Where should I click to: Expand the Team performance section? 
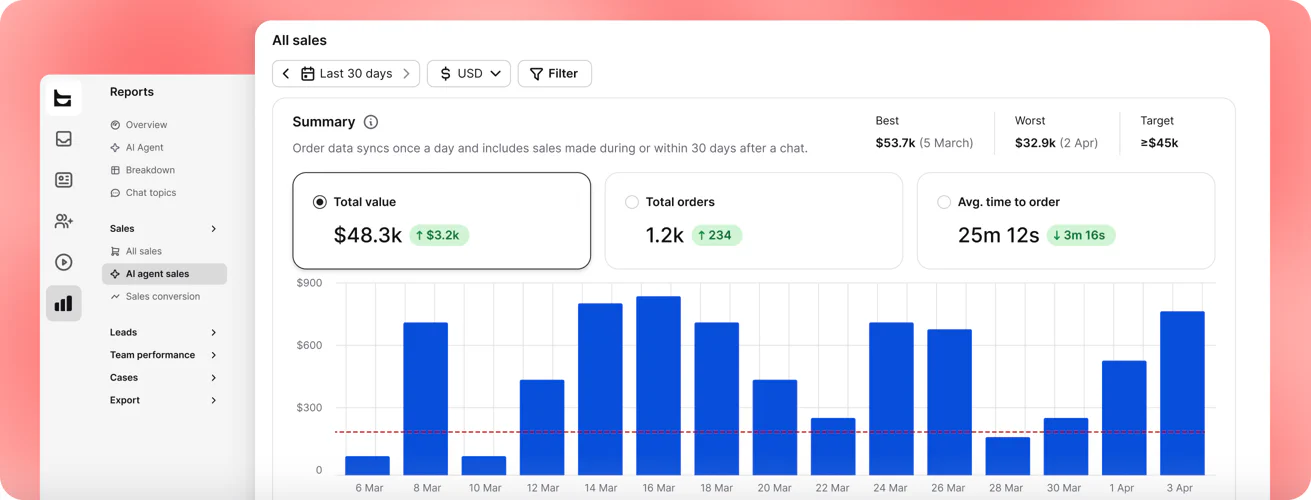(214, 355)
